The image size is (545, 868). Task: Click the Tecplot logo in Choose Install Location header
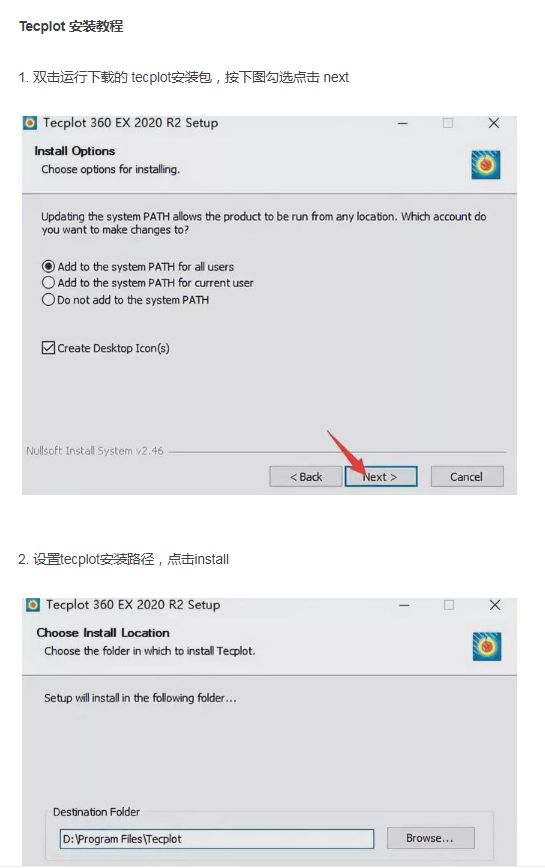[487, 647]
